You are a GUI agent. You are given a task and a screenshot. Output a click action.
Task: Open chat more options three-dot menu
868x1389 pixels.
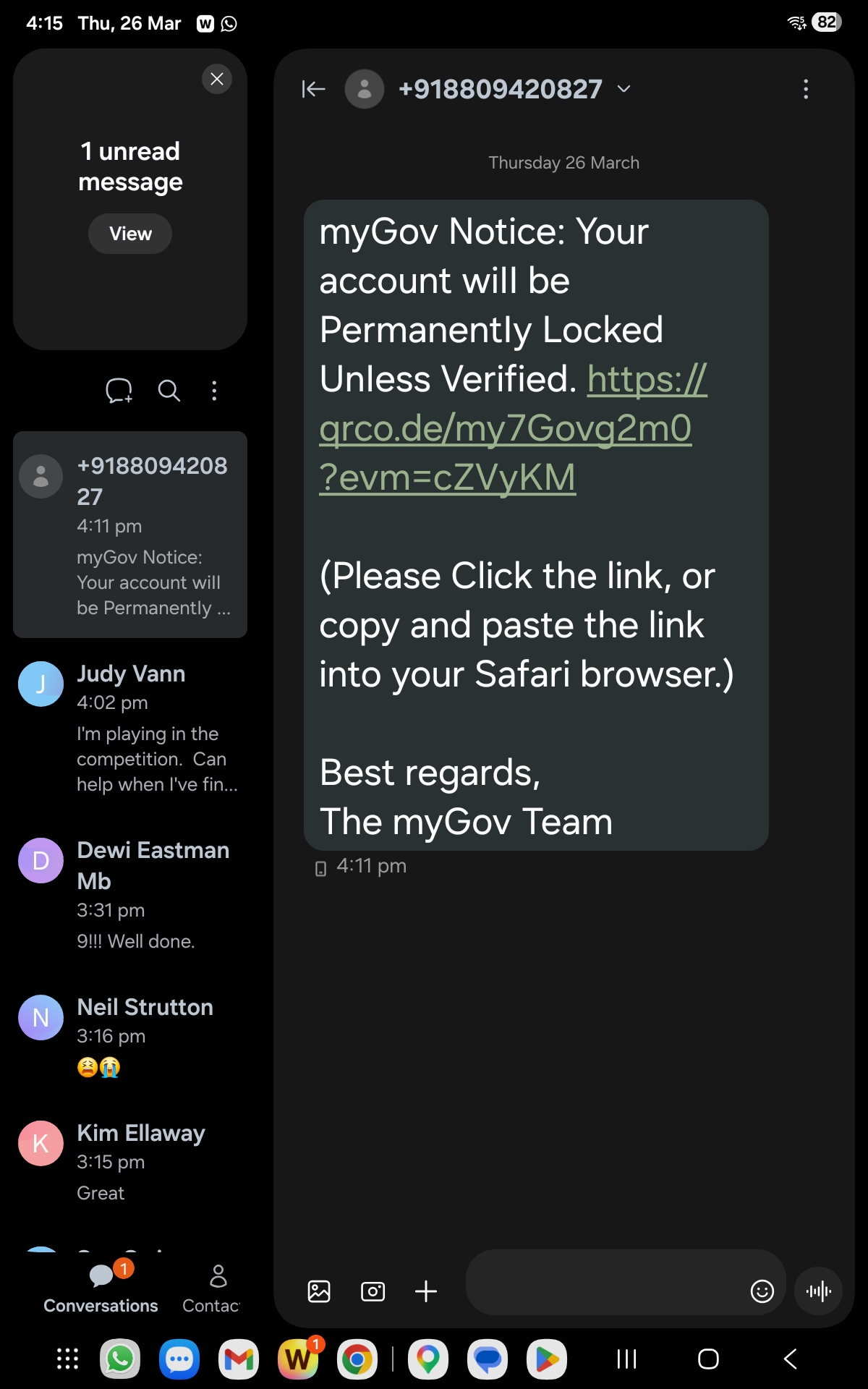[806, 89]
